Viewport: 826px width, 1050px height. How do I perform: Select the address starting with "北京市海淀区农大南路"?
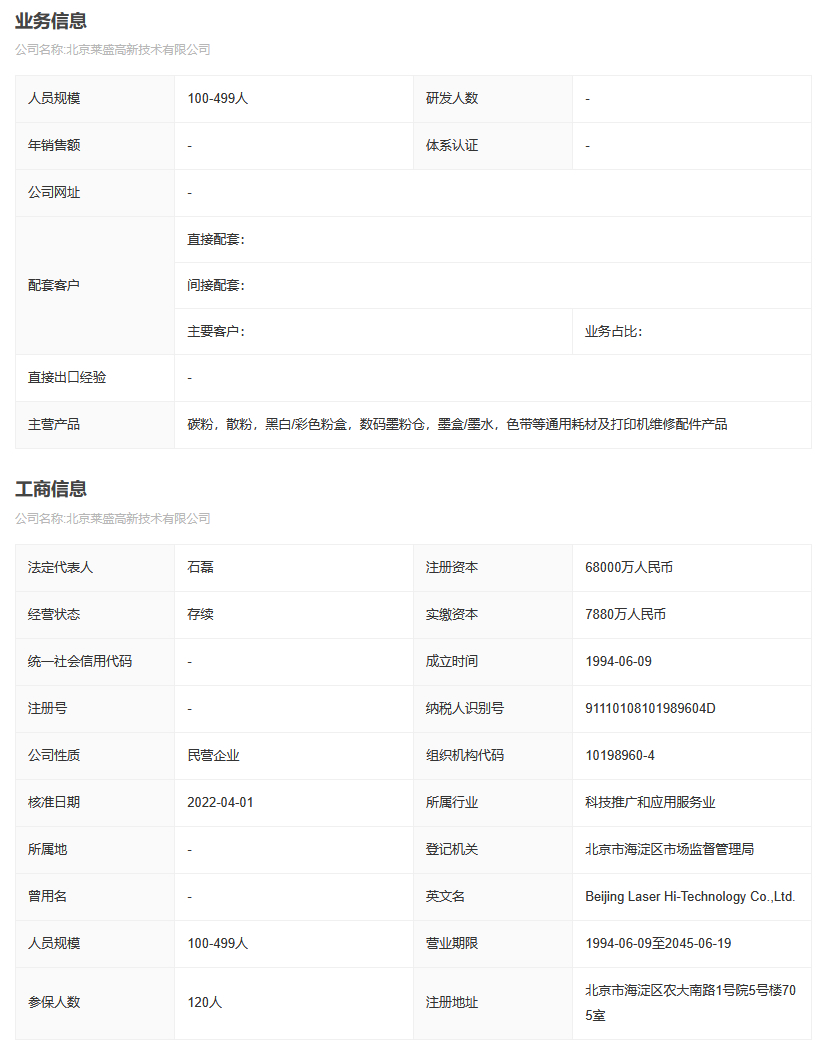click(x=690, y=1002)
